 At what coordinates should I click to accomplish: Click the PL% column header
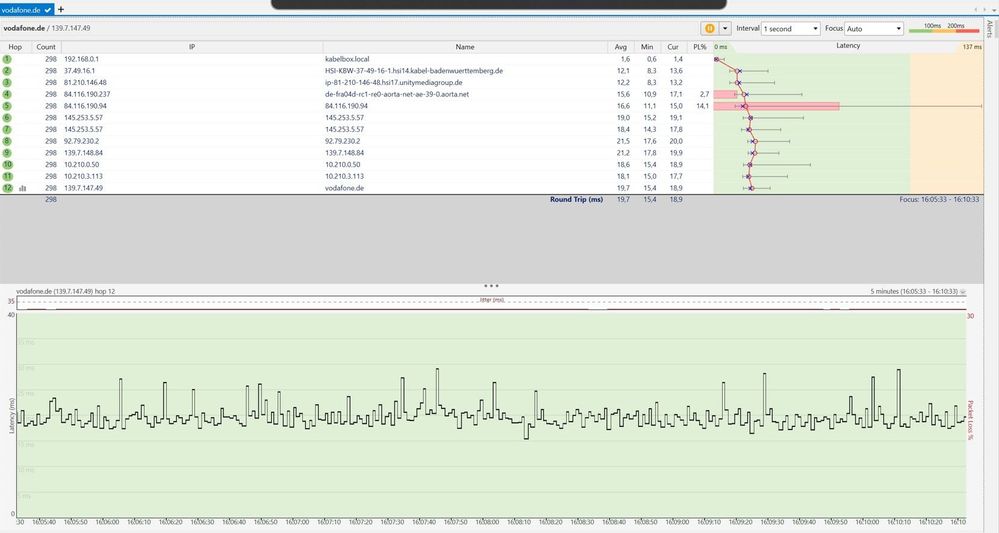700,47
